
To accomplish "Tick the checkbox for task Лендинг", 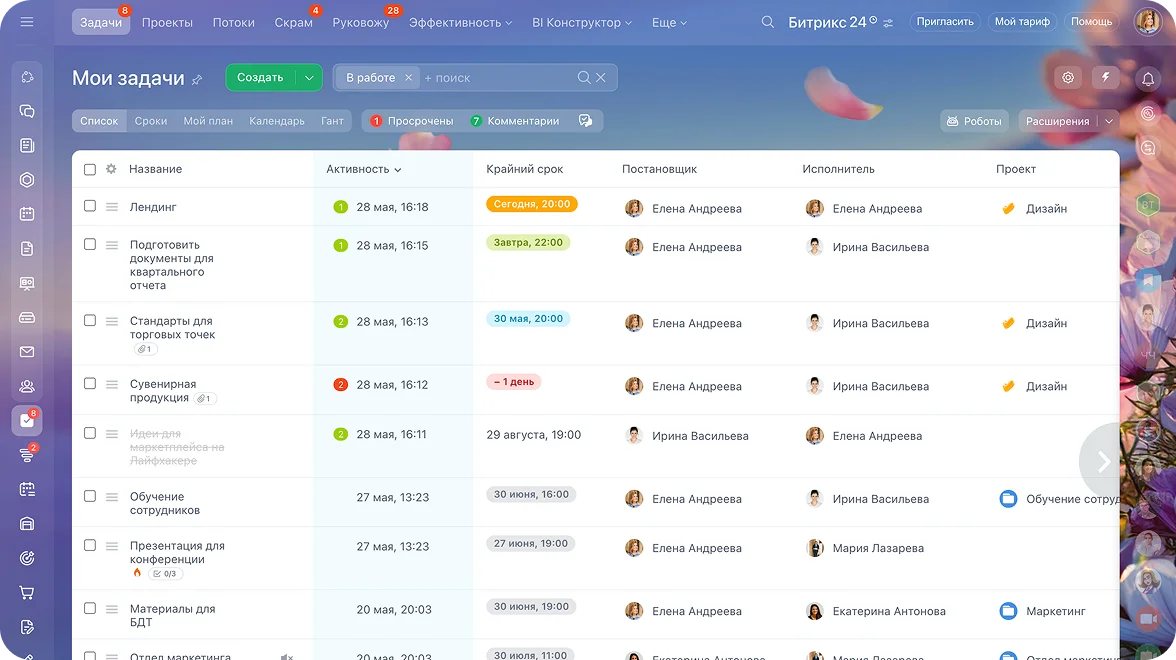I will pos(90,206).
